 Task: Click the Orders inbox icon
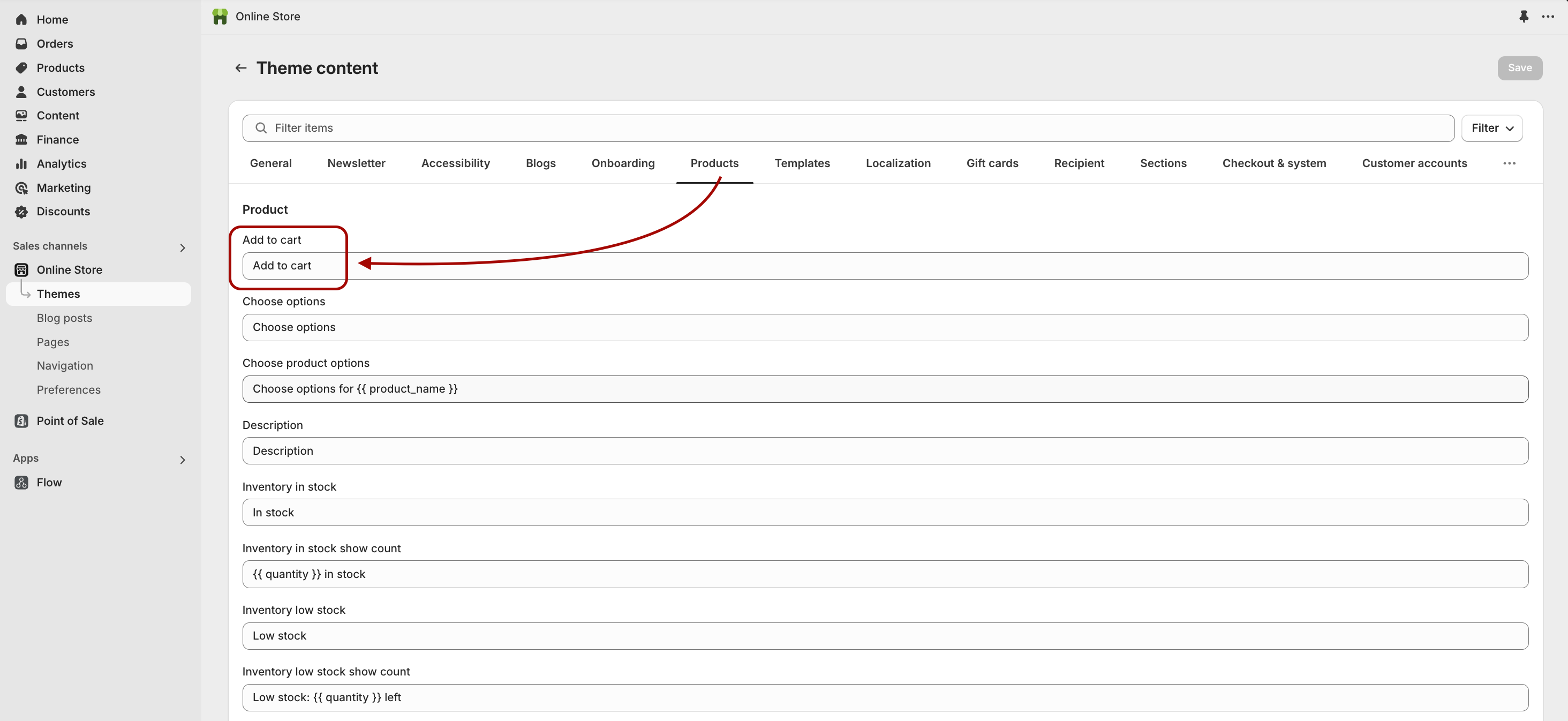[x=21, y=44]
